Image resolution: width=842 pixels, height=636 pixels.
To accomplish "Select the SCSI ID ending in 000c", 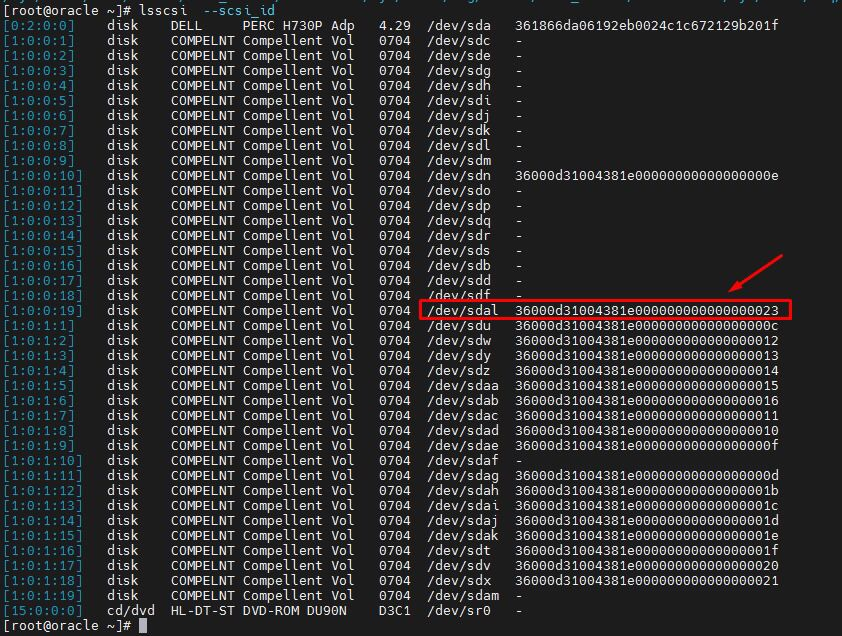I will (x=647, y=326).
